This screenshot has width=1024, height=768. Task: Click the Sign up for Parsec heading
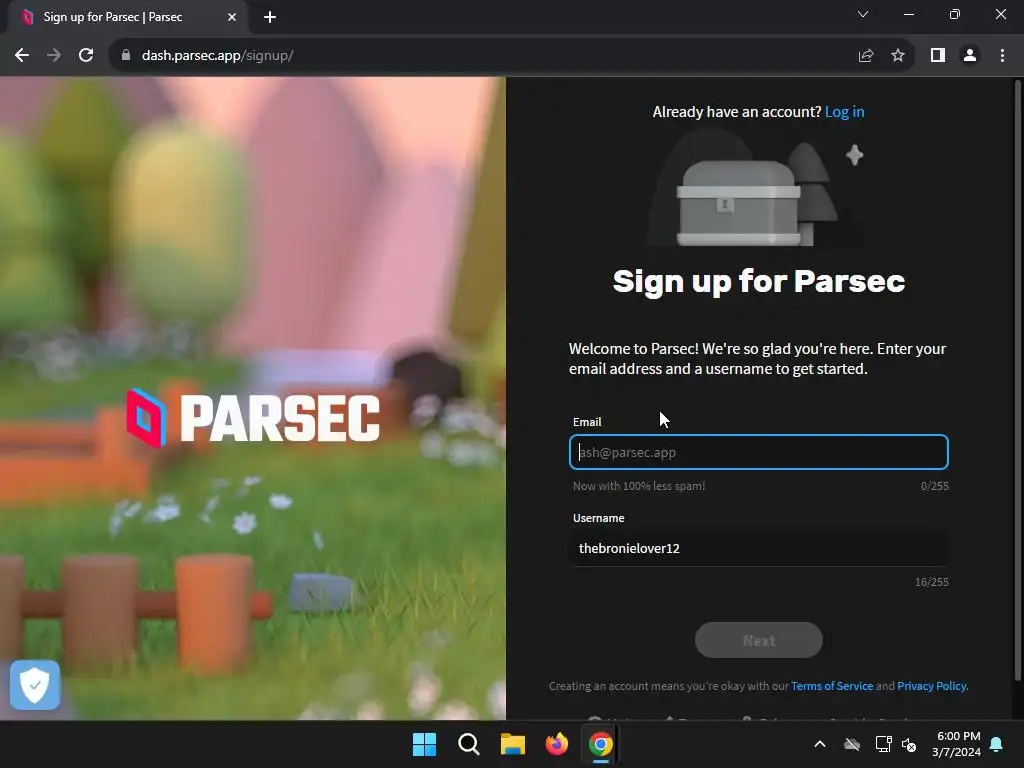point(759,281)
